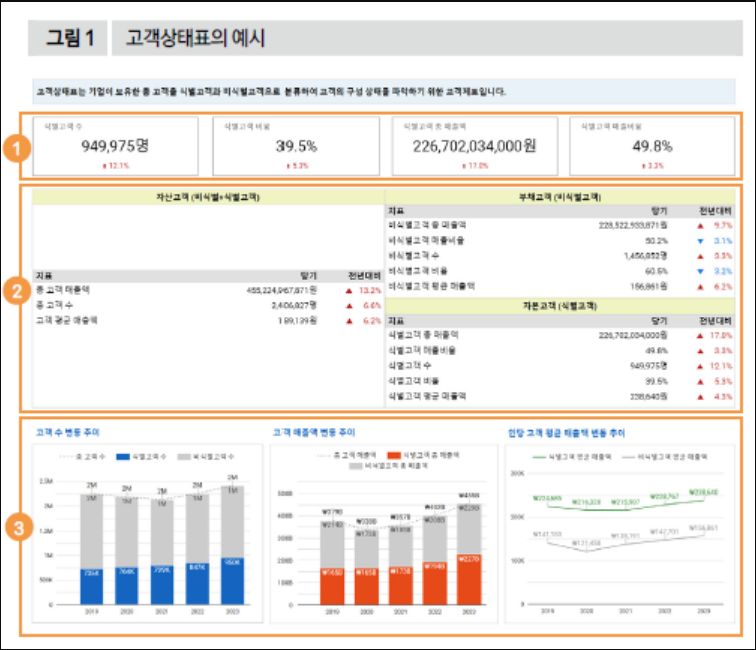
Task: Click the 총 고객 수 dotted legend entry
Action: 82,457
